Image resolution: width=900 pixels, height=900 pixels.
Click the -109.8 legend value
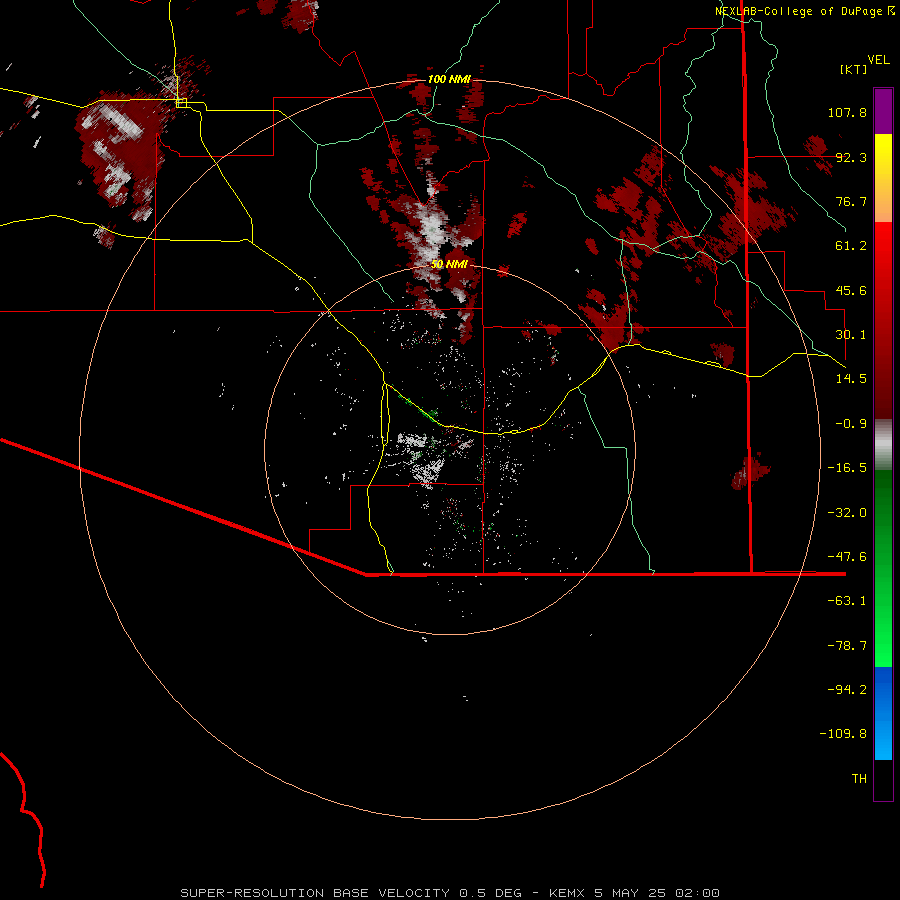pyautogui.click(x=843, y=734)
